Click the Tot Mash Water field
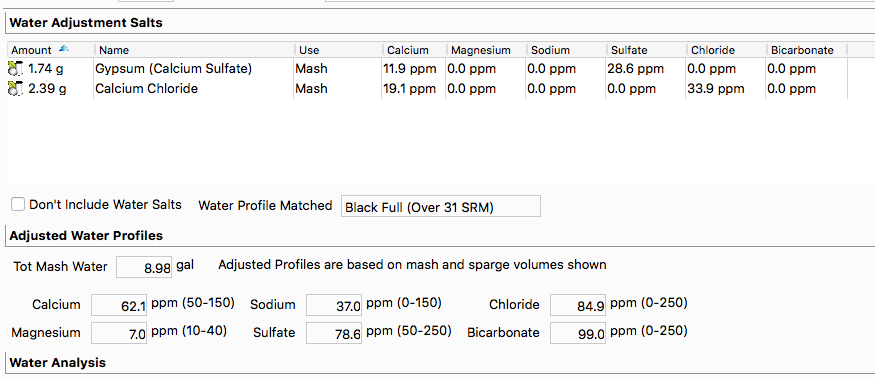875x379 pixels. tap(144, 267)
